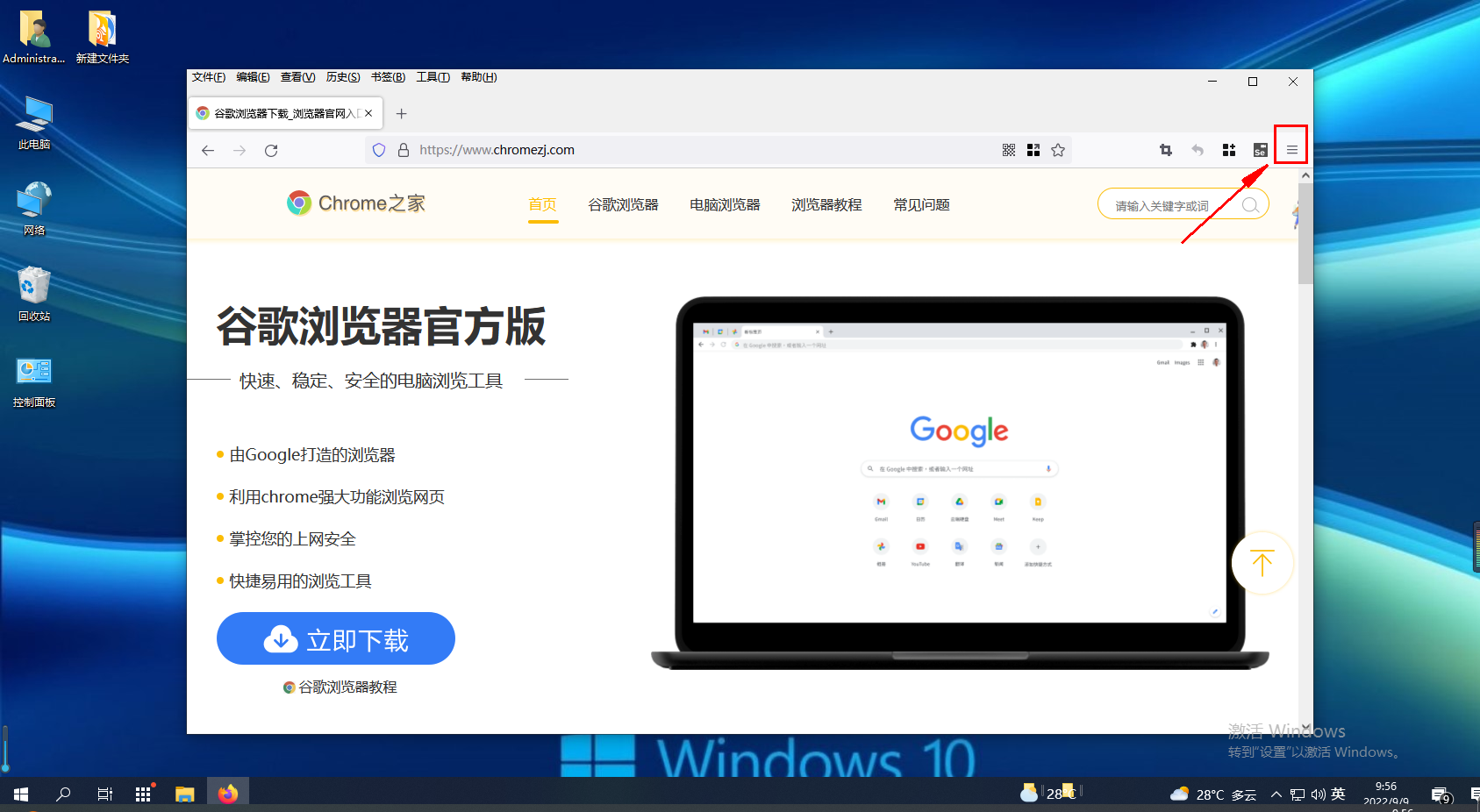This screenshot has height=812, width=1480.
Task: Select the 回收站 desktop icon
Action: click(34, 295)
